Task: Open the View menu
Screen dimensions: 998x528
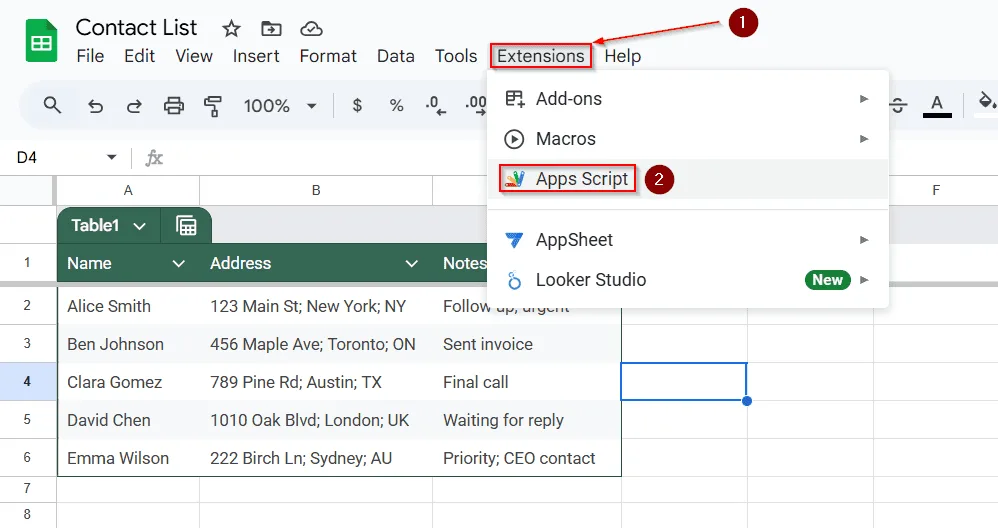Action: coord(194,56)
